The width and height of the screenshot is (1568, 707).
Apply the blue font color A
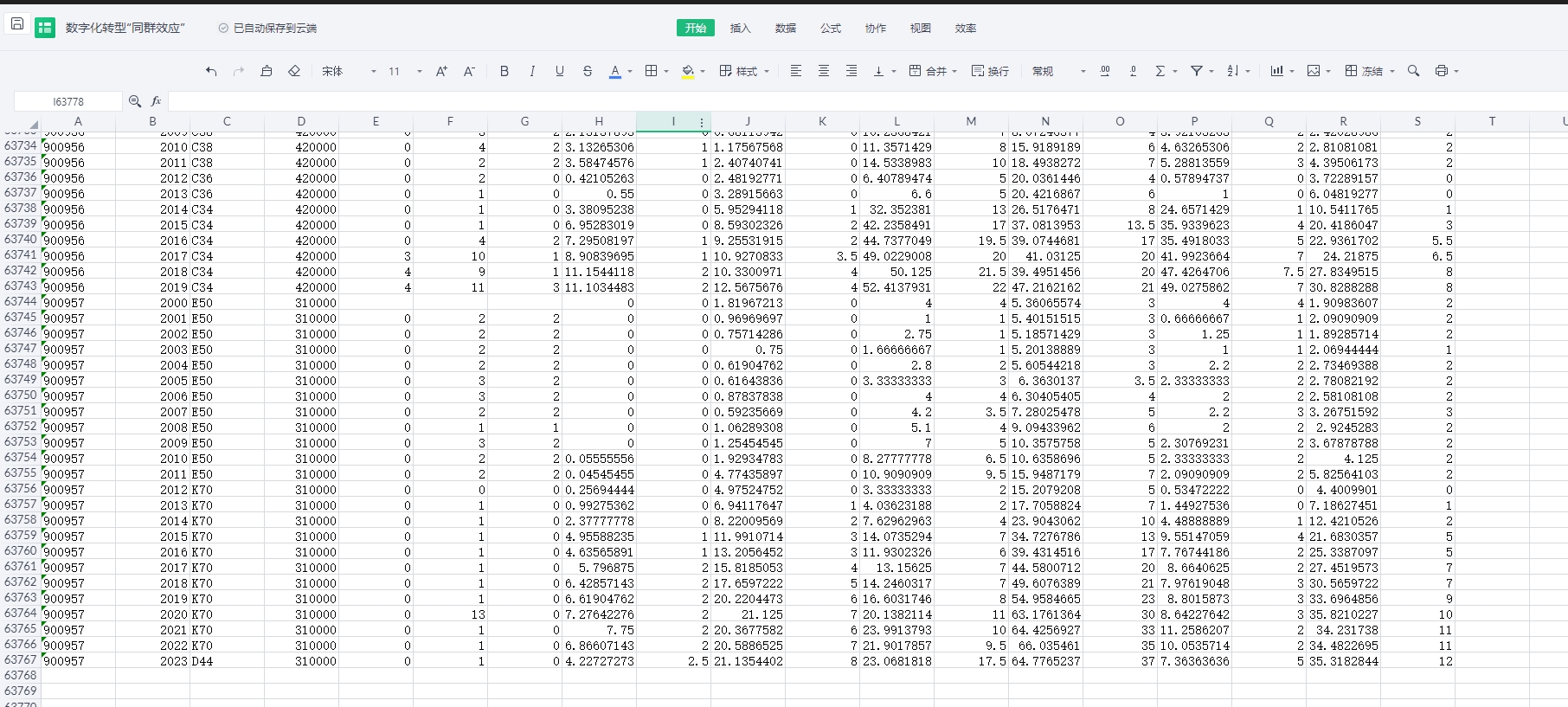[x=615, y=71]
